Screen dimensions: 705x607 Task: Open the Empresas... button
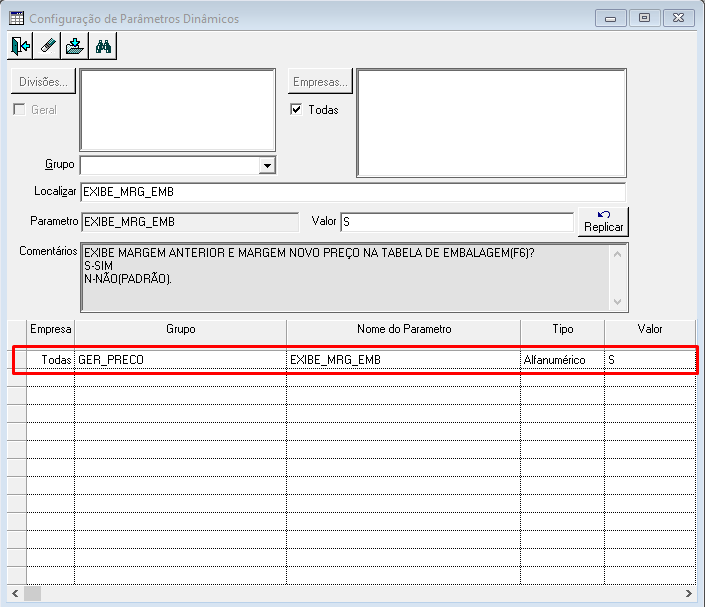[320, 82]
